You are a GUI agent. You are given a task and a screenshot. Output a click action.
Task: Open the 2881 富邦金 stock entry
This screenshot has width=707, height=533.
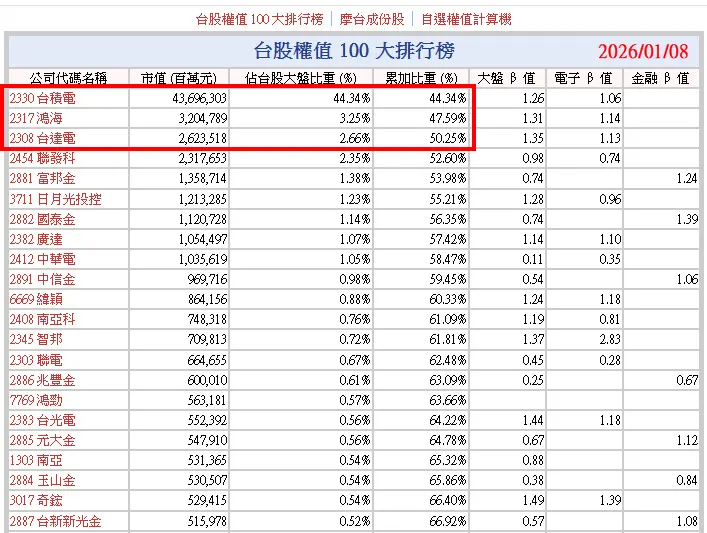pos(42,179)
